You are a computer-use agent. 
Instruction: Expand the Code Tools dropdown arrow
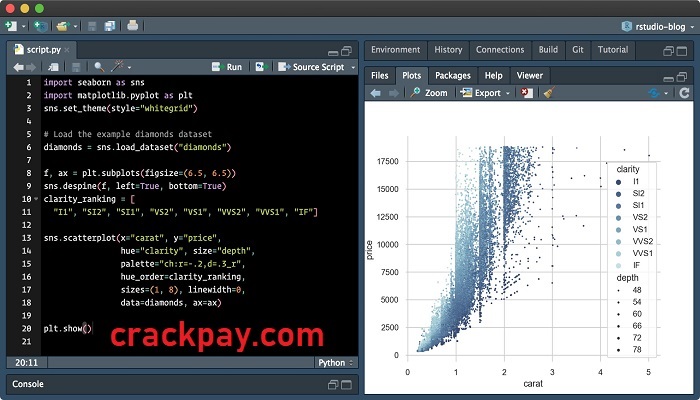[129, 68]
